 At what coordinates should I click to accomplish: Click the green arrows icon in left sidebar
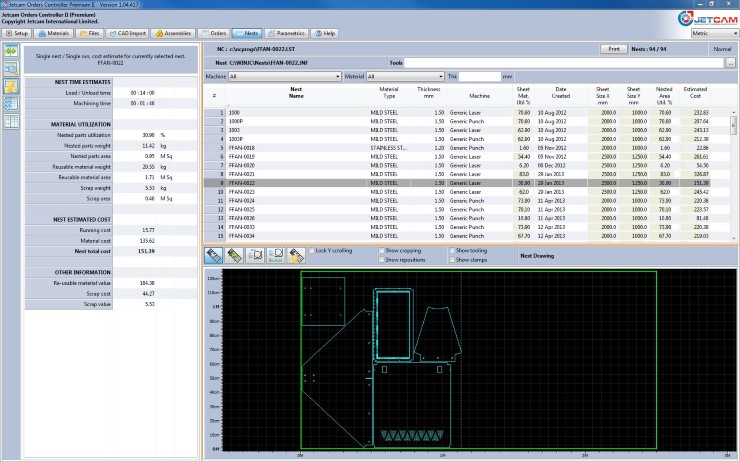[10, 50]
